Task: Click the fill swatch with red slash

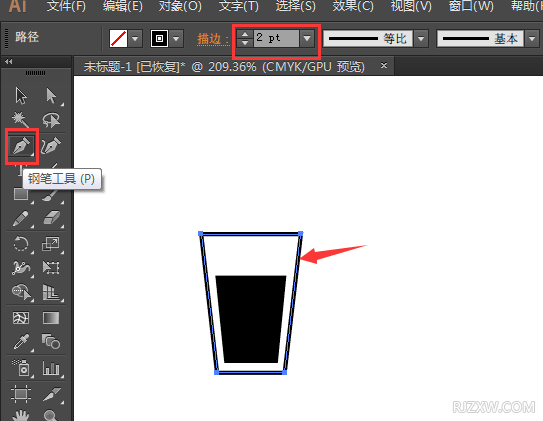Action: 118,38
